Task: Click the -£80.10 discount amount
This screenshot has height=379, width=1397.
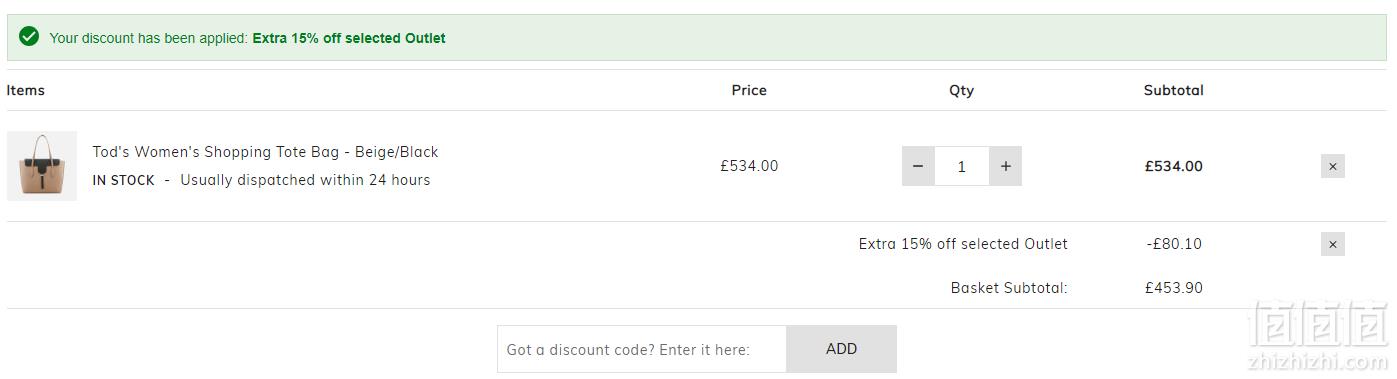Action: pos(1174,244)
